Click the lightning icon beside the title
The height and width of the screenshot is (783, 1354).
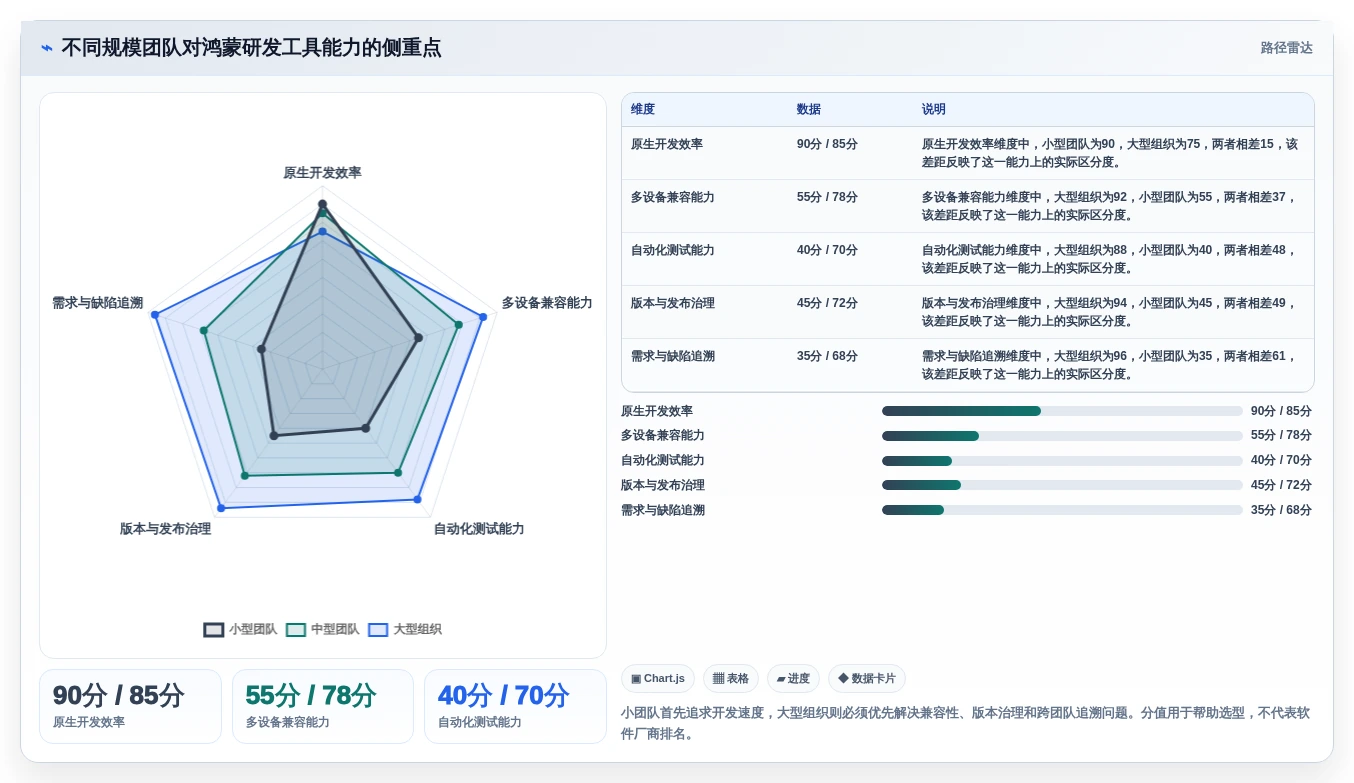pos(47,48)
